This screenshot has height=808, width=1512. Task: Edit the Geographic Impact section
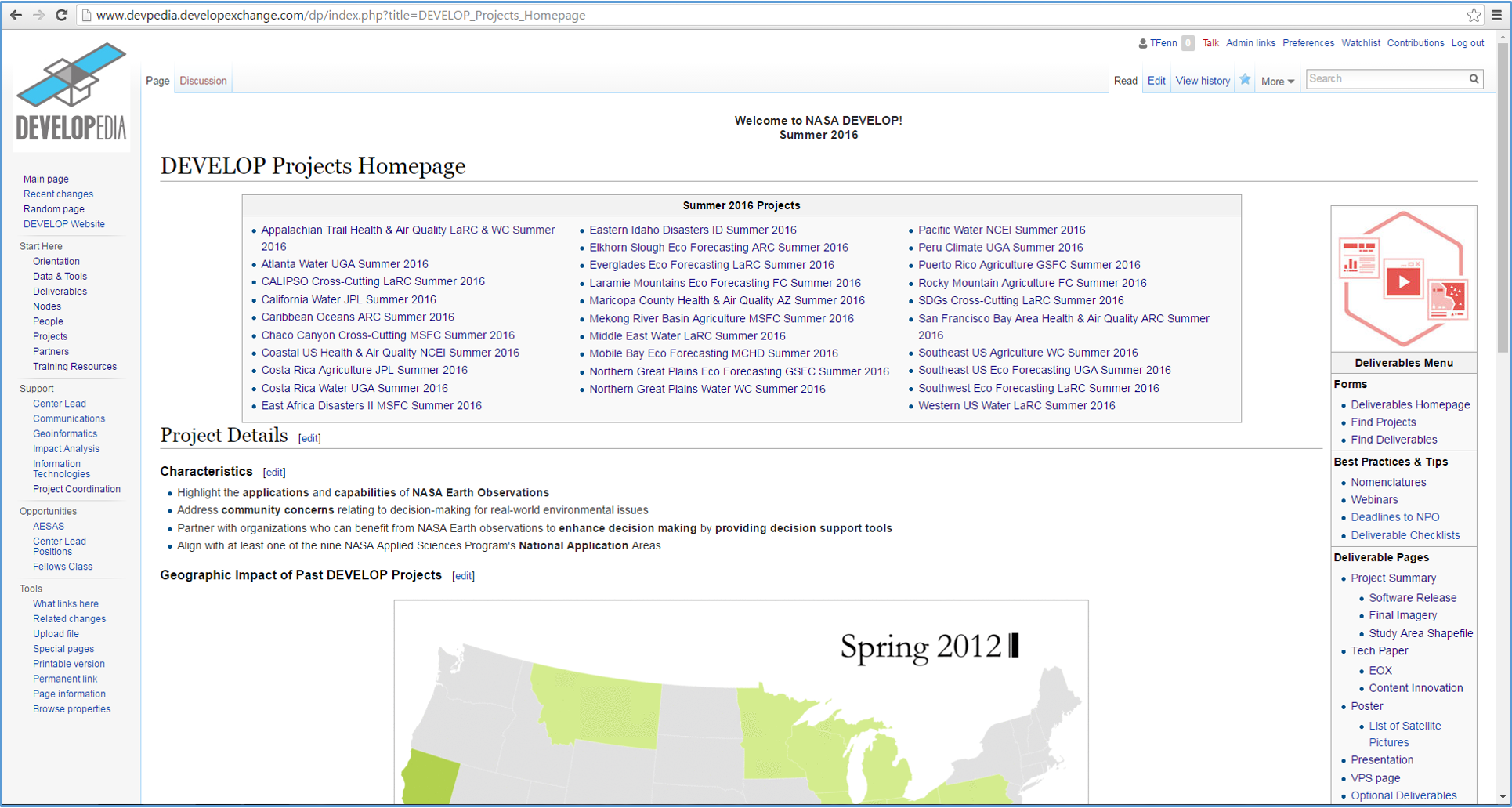(x=463, y=576)
